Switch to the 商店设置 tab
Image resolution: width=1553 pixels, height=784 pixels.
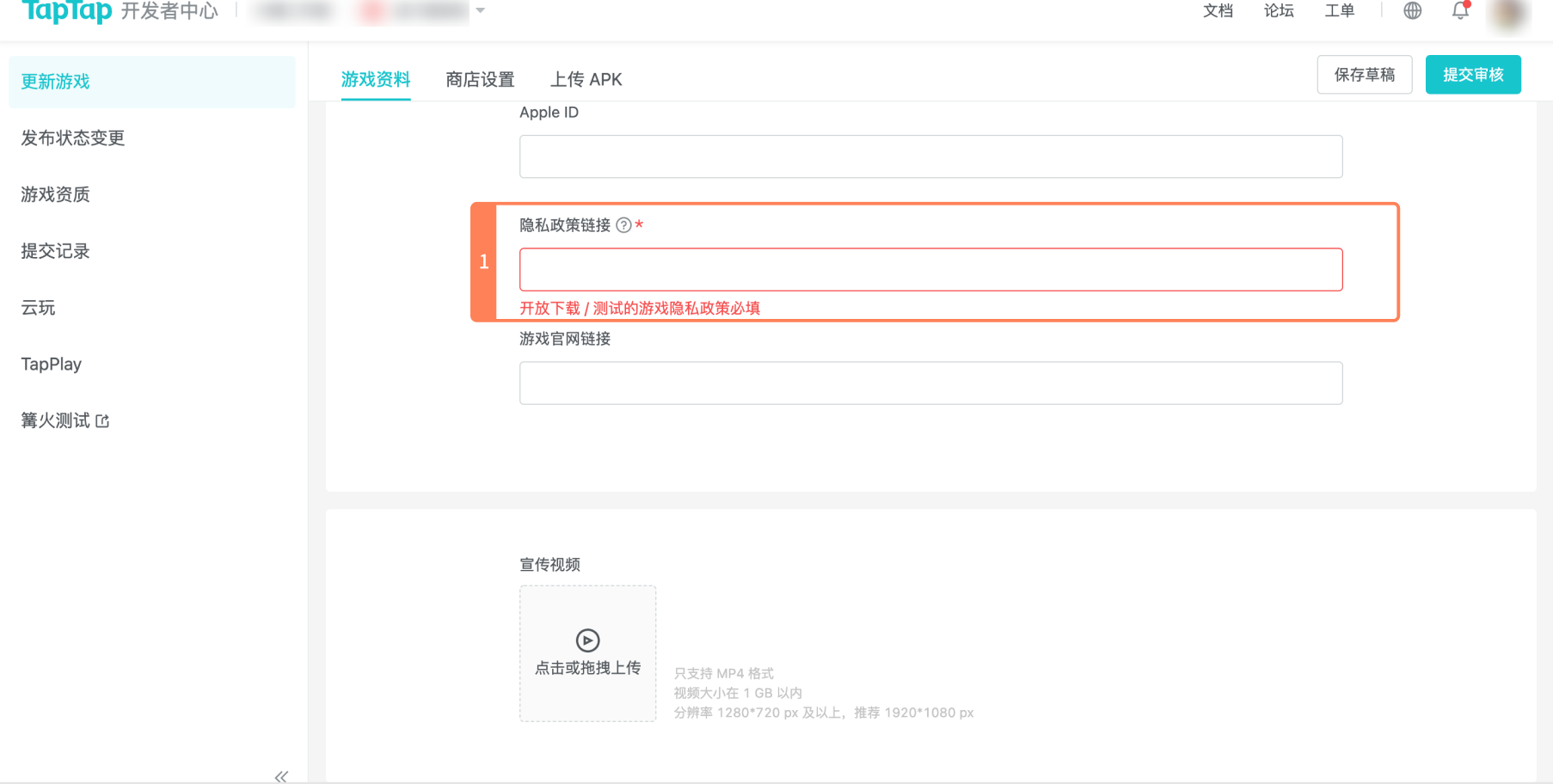point(480,80)
